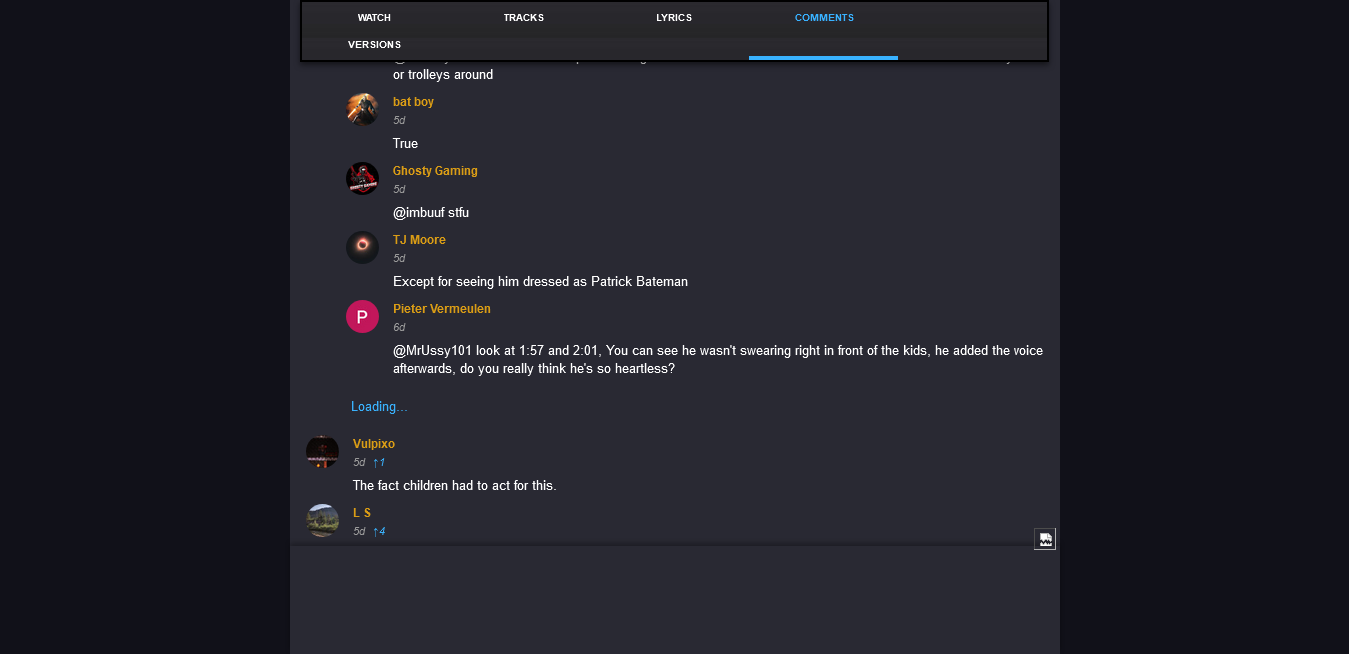Upvote Vulpixo's comment arrow count
Viewport: 1349px width, 654px height.
[379, 462]
